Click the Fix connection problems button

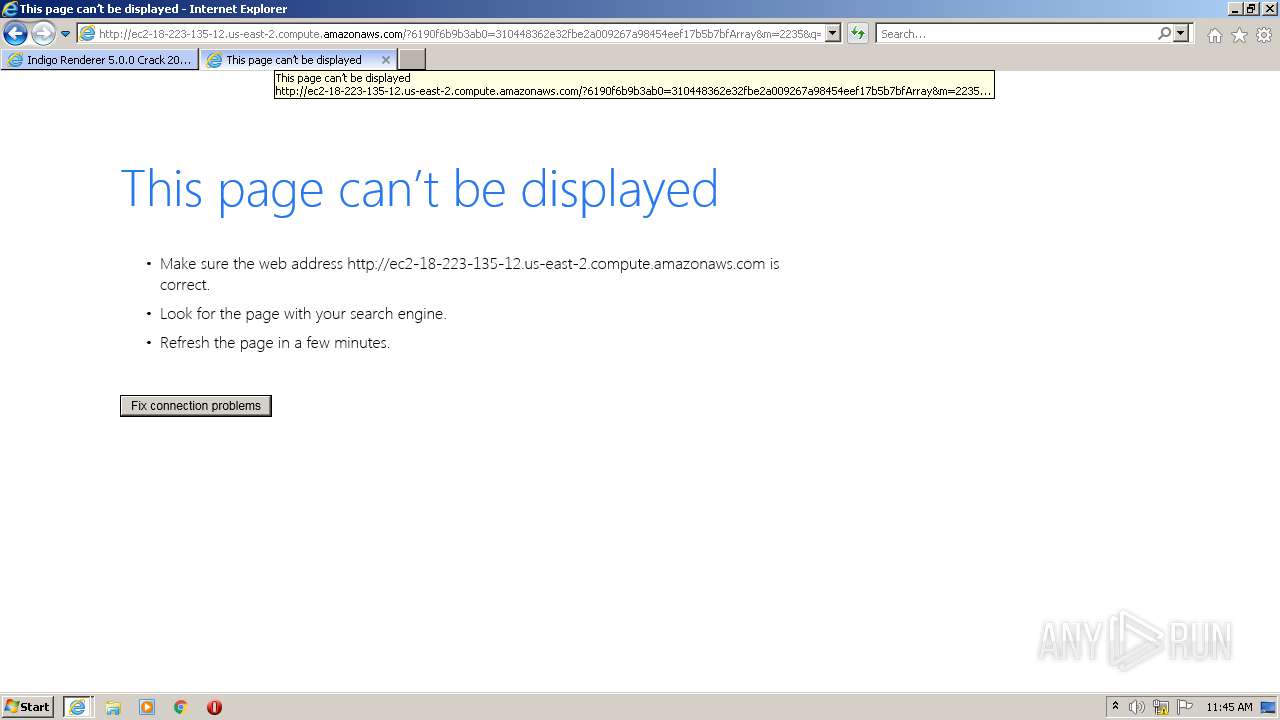coord(196,406)
